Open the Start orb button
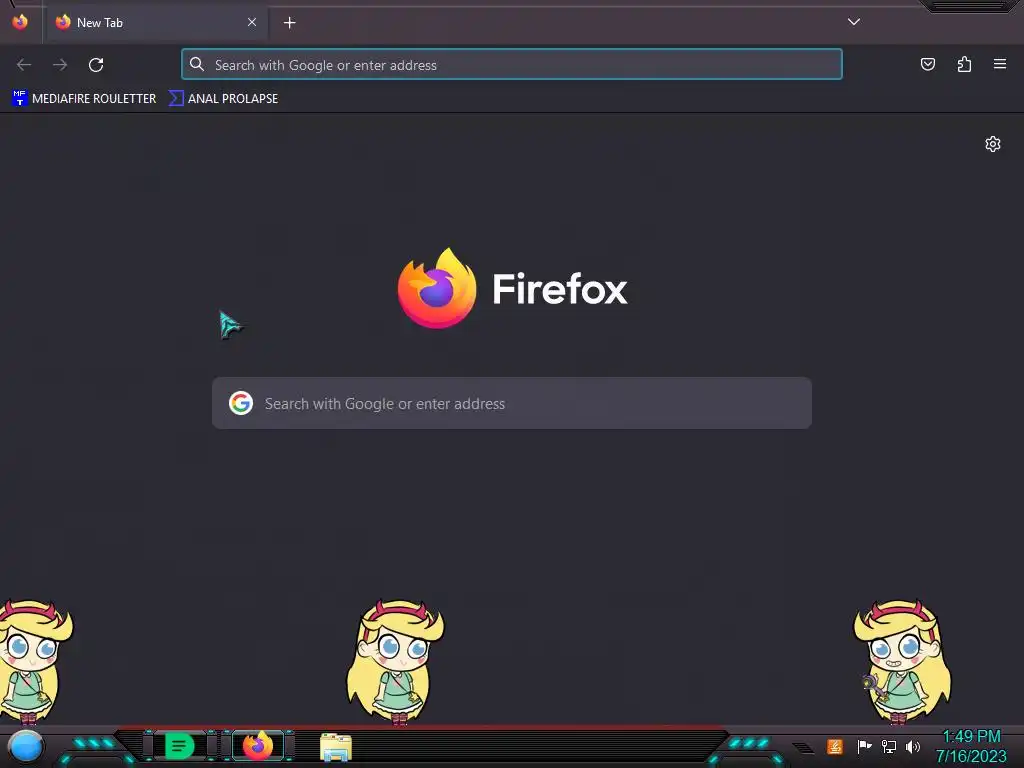The height and width of the screenshot is (768, 1024). [25, 747]
